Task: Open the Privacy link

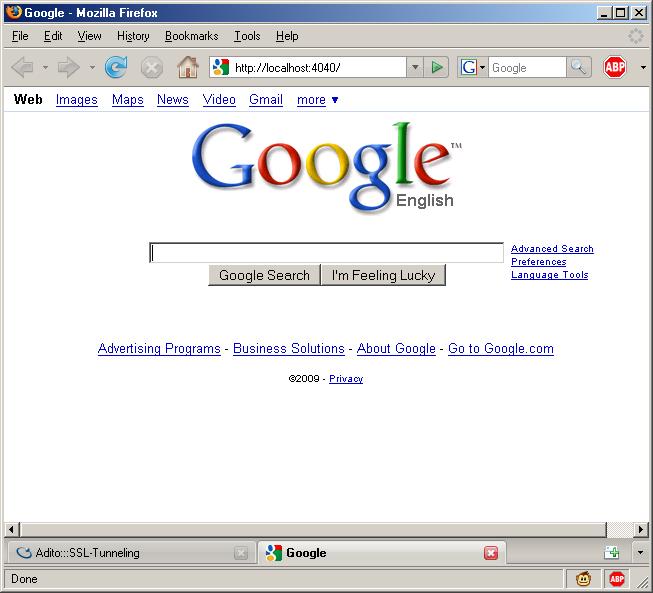Action: 346,379
